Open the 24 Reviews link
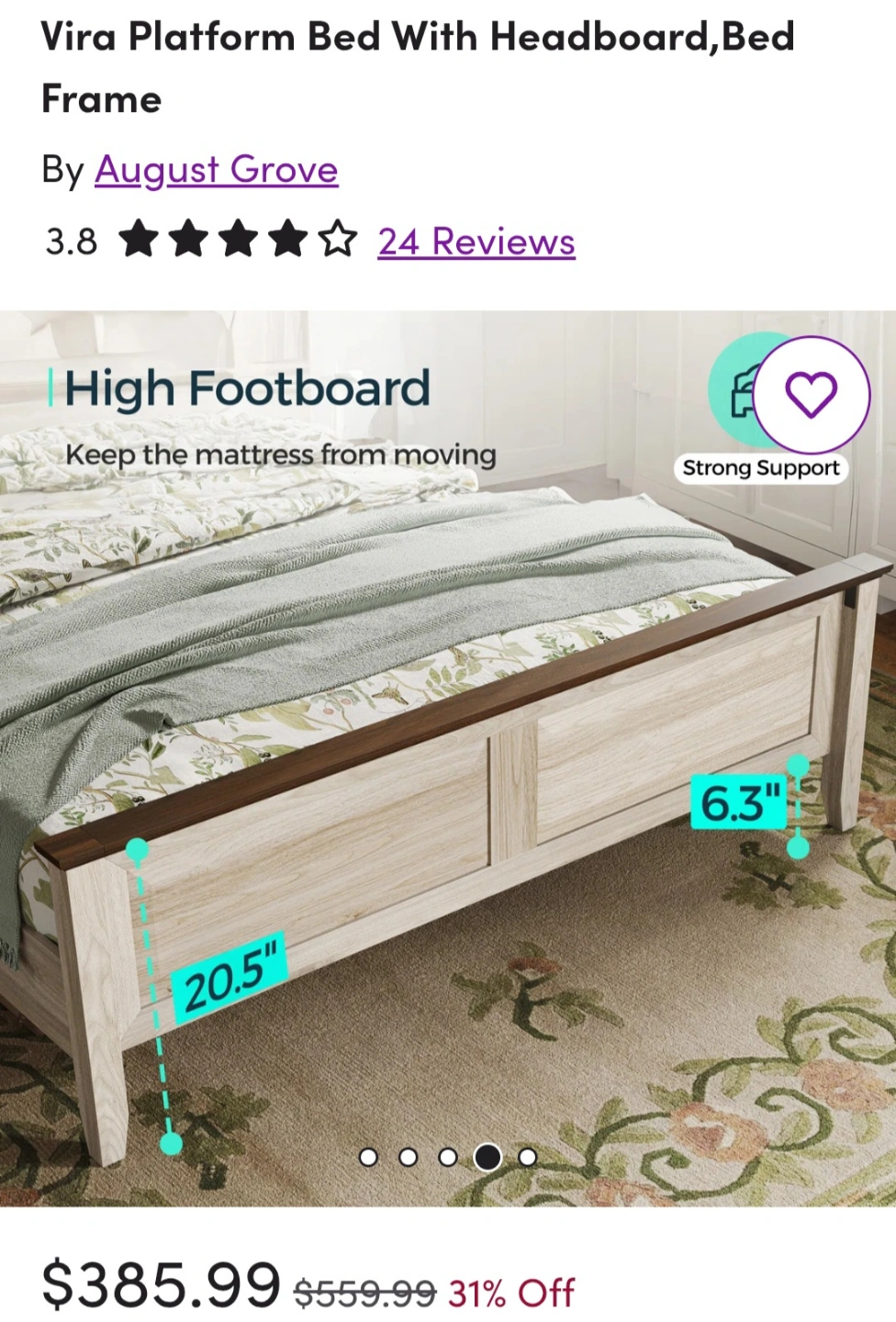896x1322 pixels. pyautogui.click(x=476, y=241)
